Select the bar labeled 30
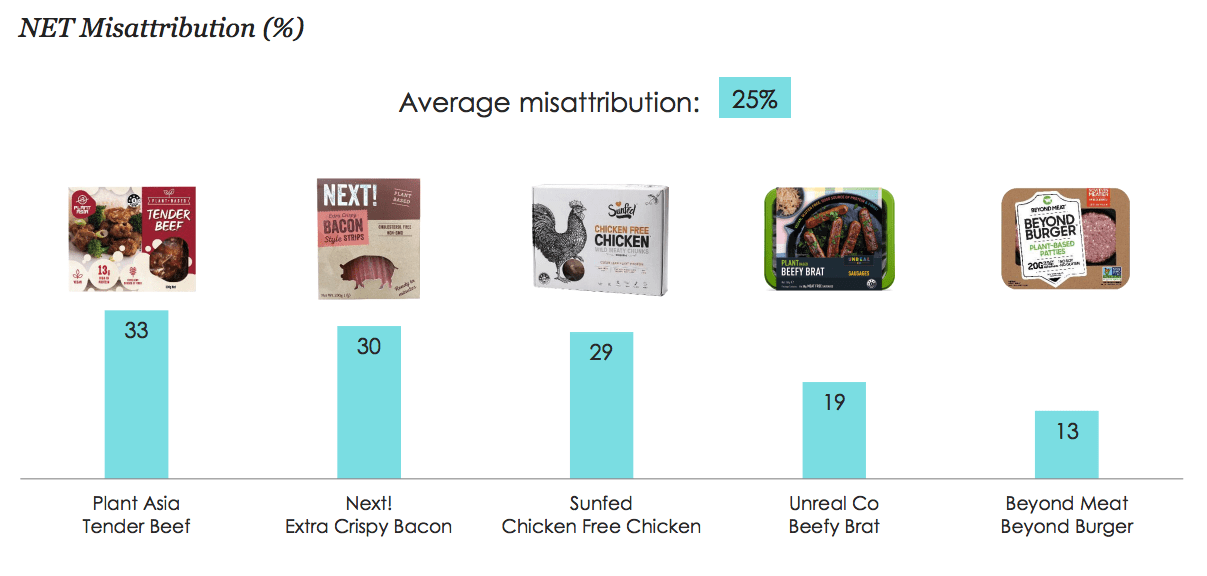The image size is (1207, 576). (369, 402)
